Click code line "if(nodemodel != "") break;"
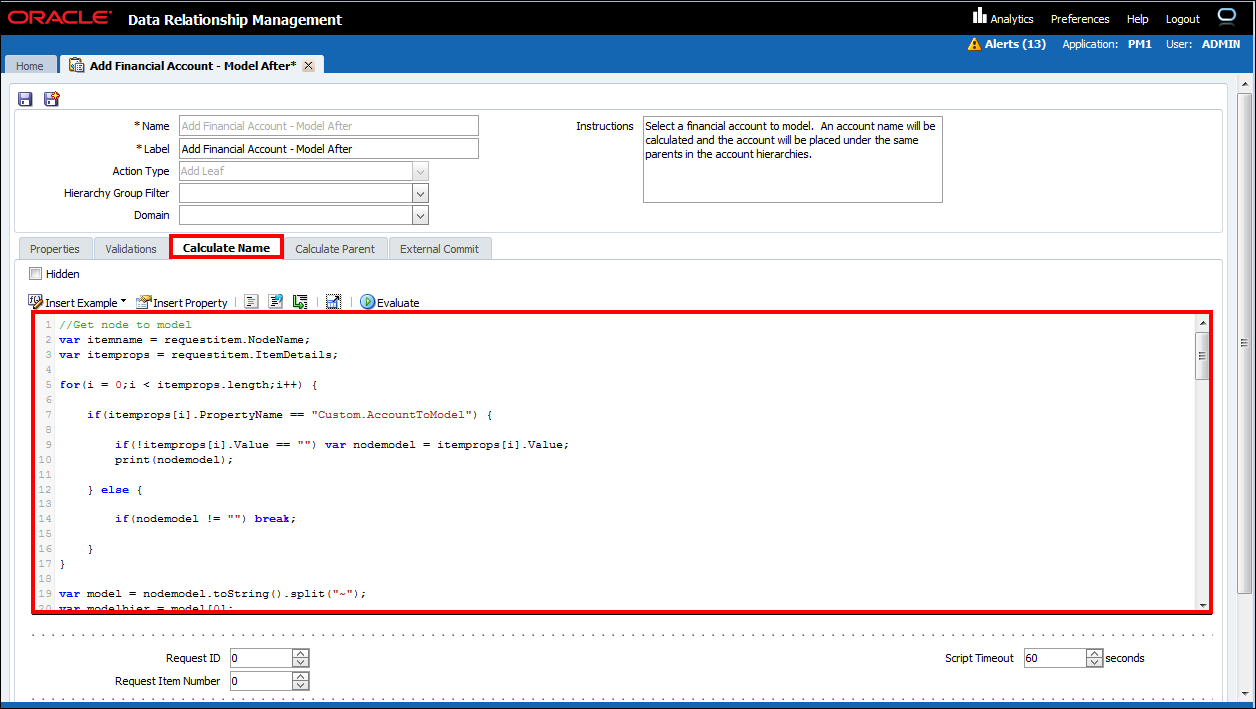This screenshot has height=709, width=1256. [x=206, y=519]
